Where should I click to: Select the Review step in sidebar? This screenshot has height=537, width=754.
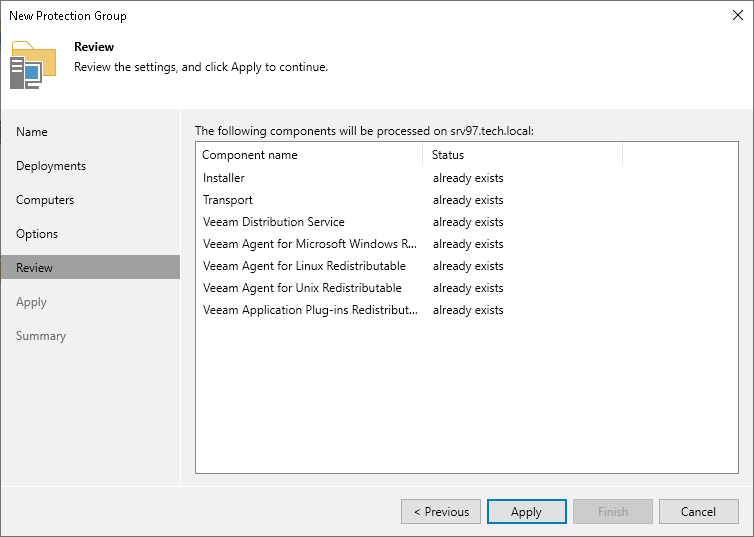(90, 267)
